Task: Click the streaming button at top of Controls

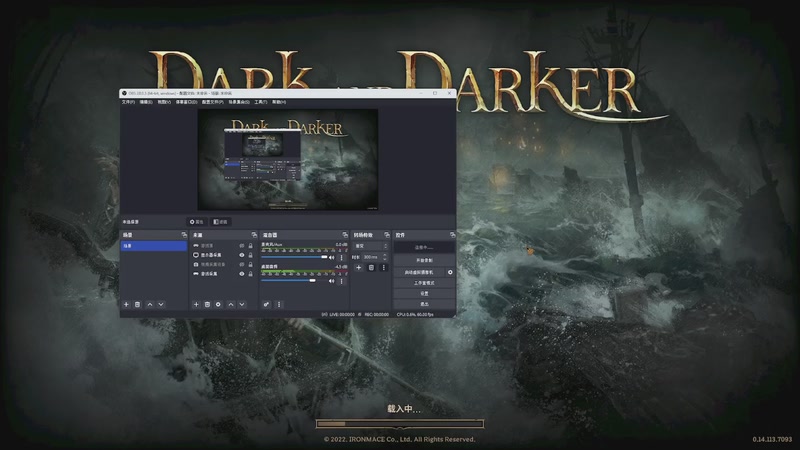Action: [x=424, y=247]
